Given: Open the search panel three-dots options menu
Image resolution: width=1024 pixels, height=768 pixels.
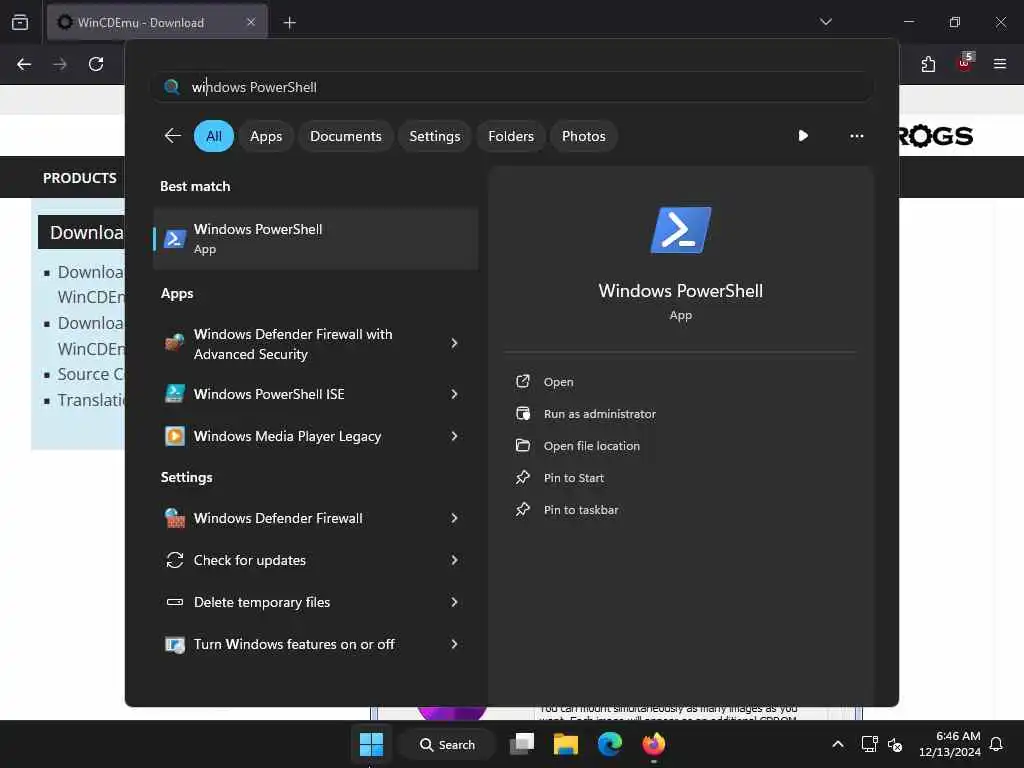Looking at the screenshot, I should [x=857, y=136].
